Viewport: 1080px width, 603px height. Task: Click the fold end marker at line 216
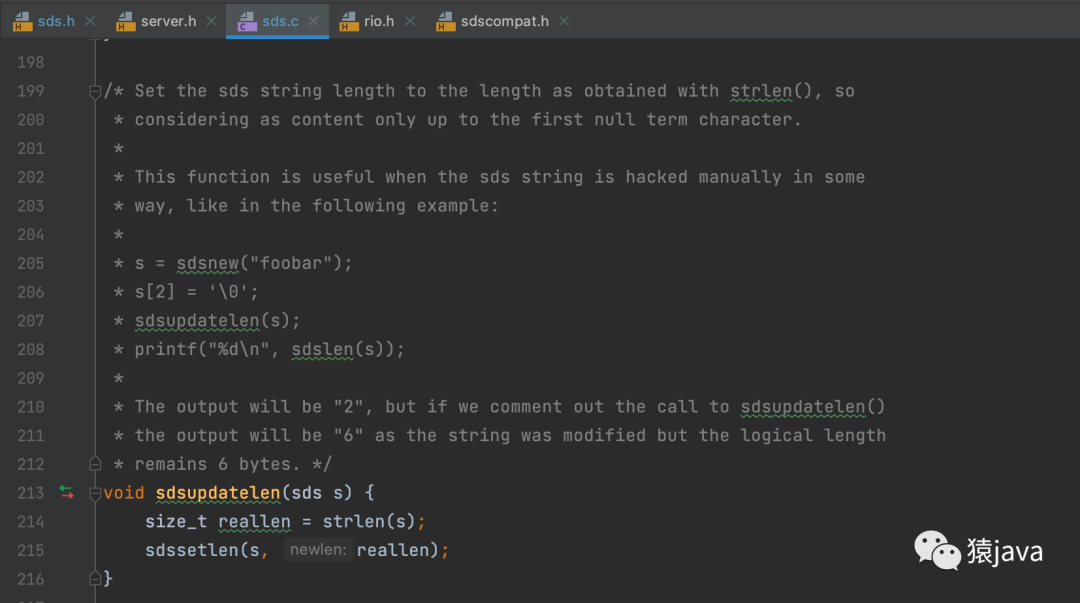[x=95, y=578]
